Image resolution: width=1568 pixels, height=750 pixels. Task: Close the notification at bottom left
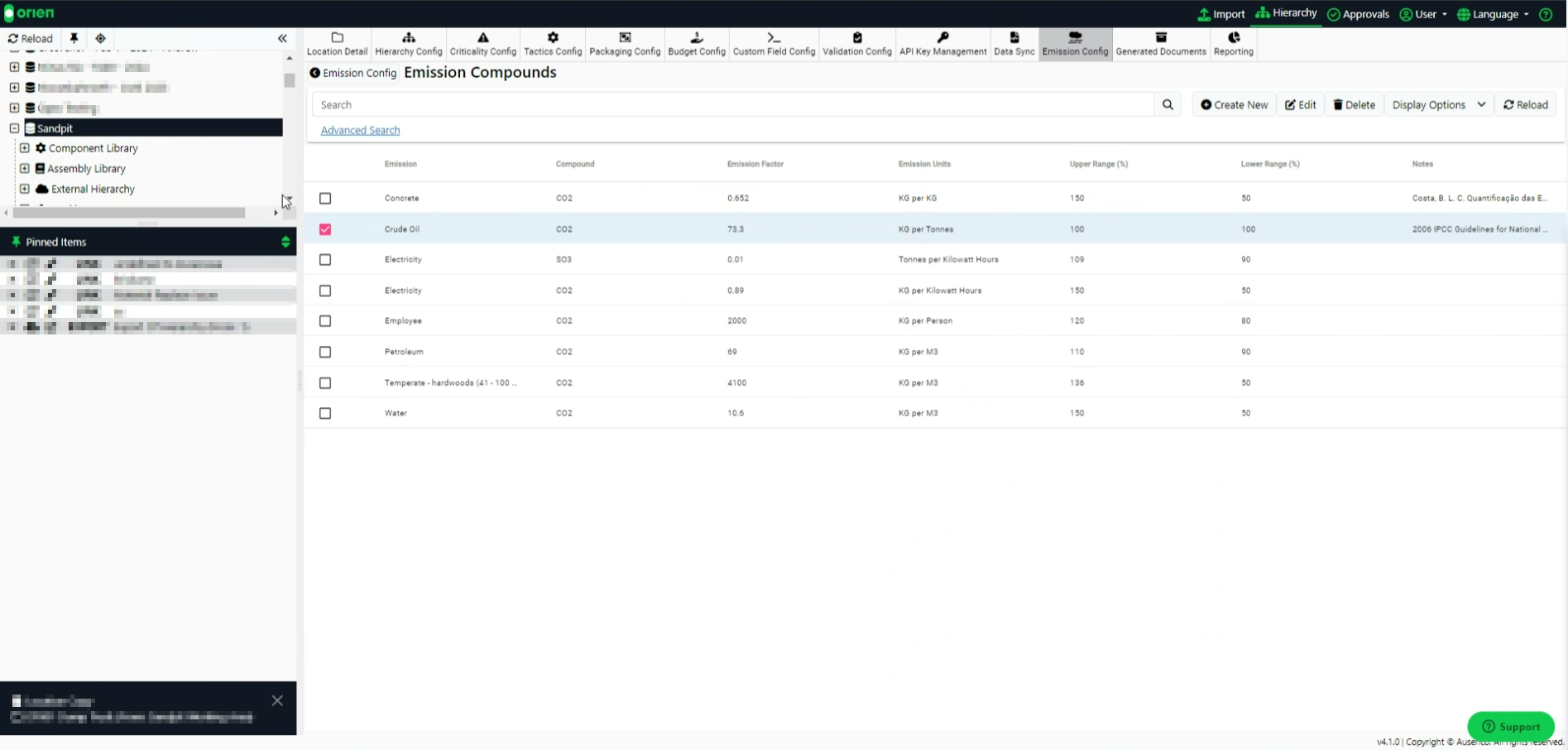click(277, 701)
